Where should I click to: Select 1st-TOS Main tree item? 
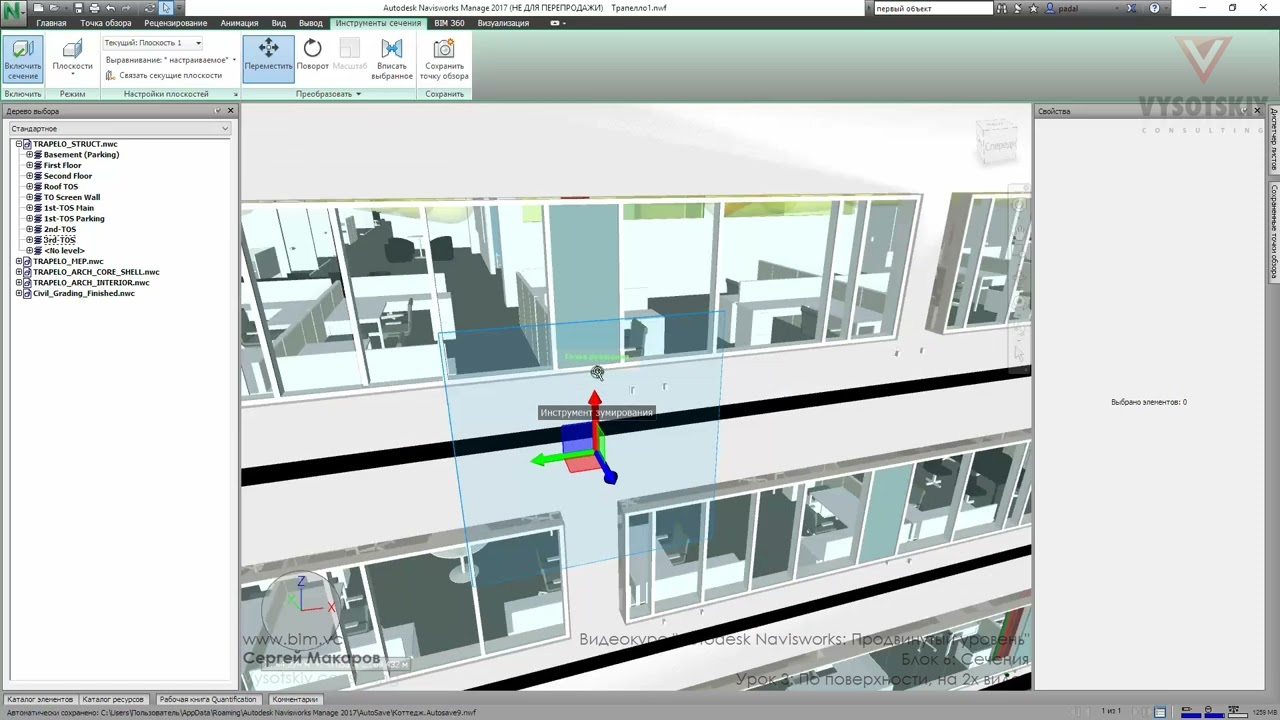point(69,208)
